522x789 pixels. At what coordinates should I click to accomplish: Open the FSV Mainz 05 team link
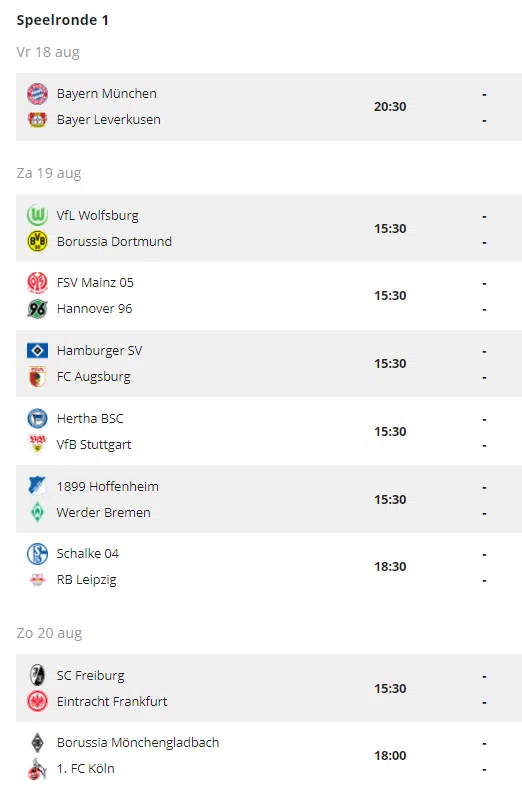(95, 283)
